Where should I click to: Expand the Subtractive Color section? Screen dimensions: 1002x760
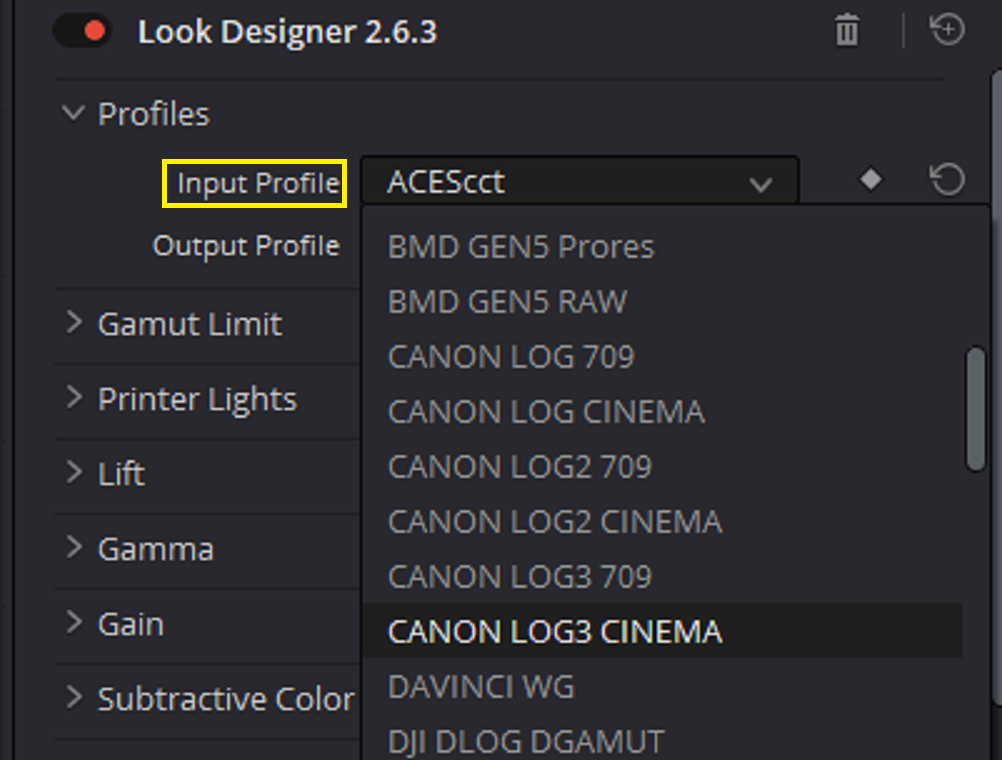coord(74,697)
